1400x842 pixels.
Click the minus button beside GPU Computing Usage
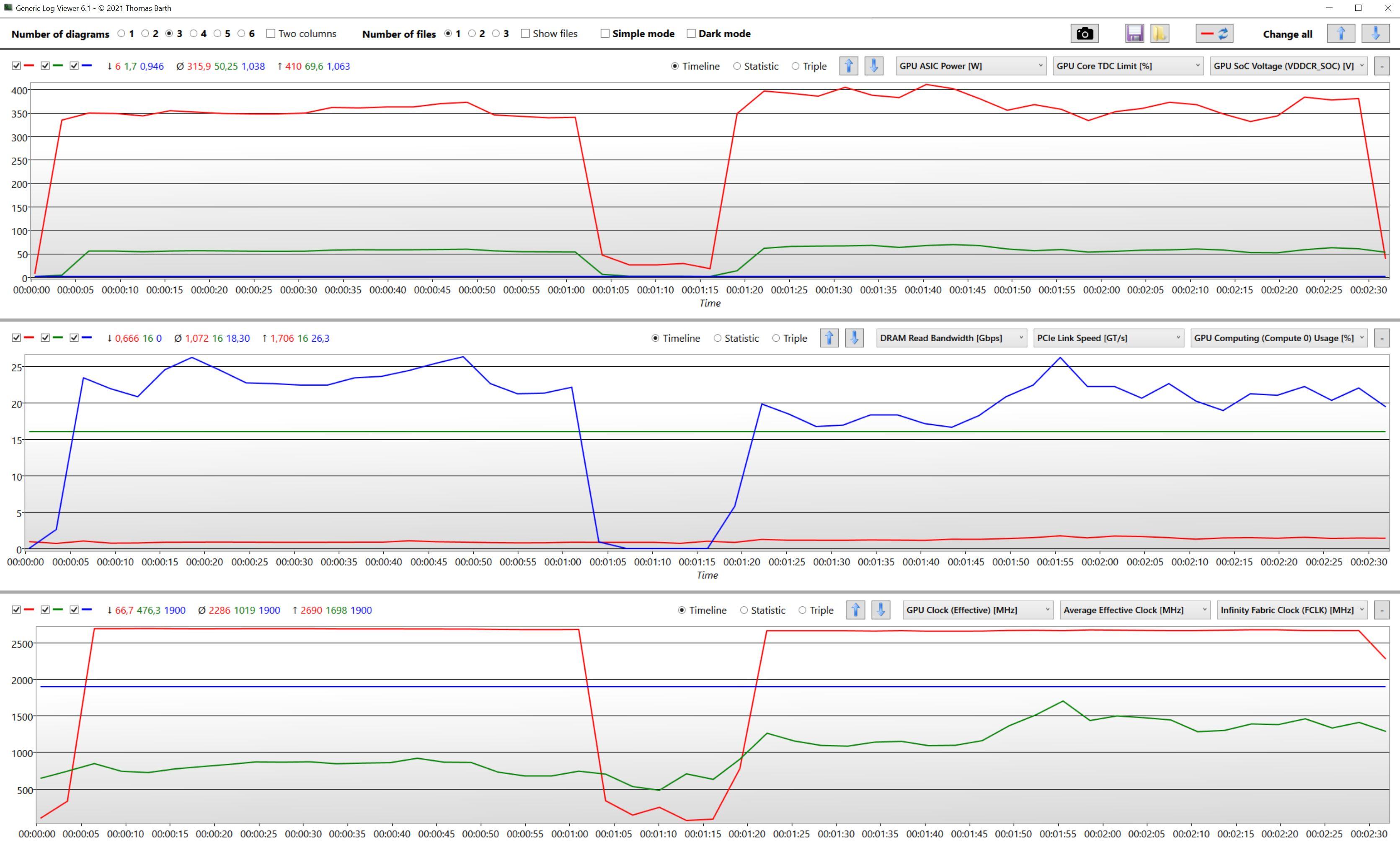(x=1382, y=338)
